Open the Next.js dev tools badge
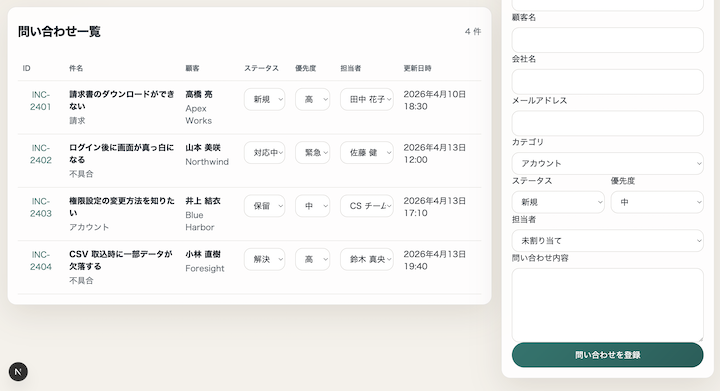720x391 pixels. 18,372
